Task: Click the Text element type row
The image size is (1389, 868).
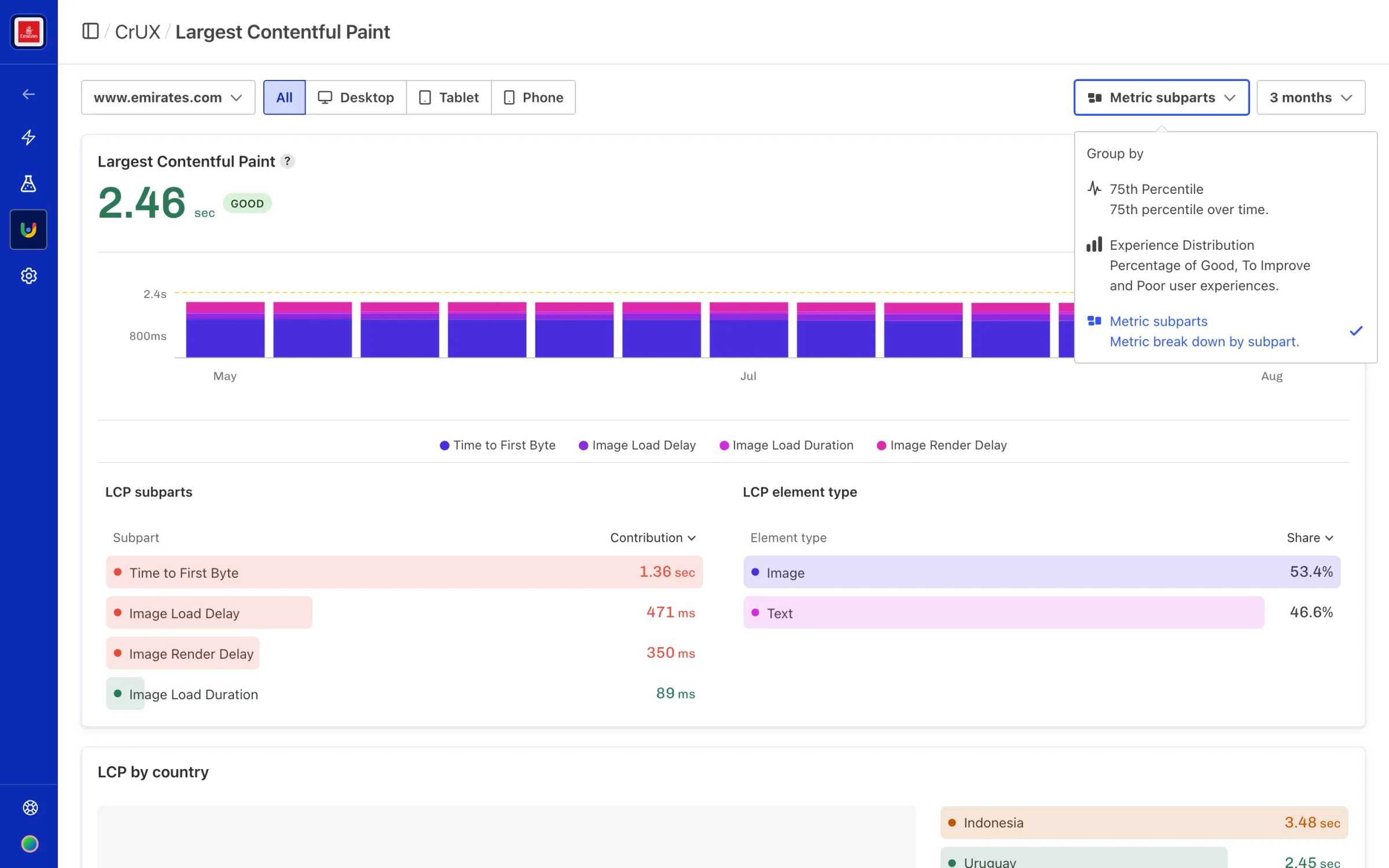Action: (x=1042, y=613)
